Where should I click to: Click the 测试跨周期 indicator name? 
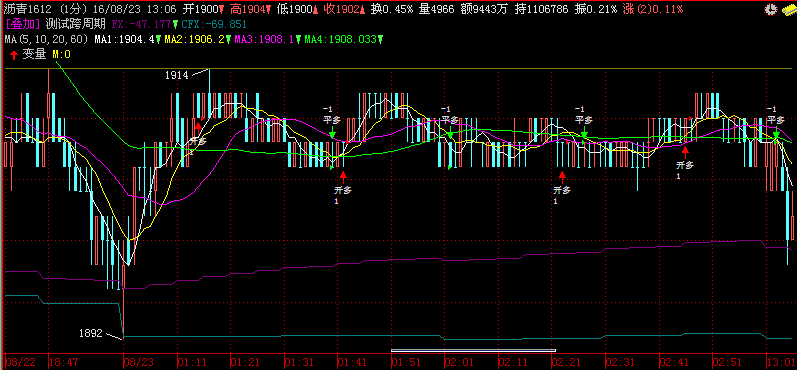click(76, 23)
